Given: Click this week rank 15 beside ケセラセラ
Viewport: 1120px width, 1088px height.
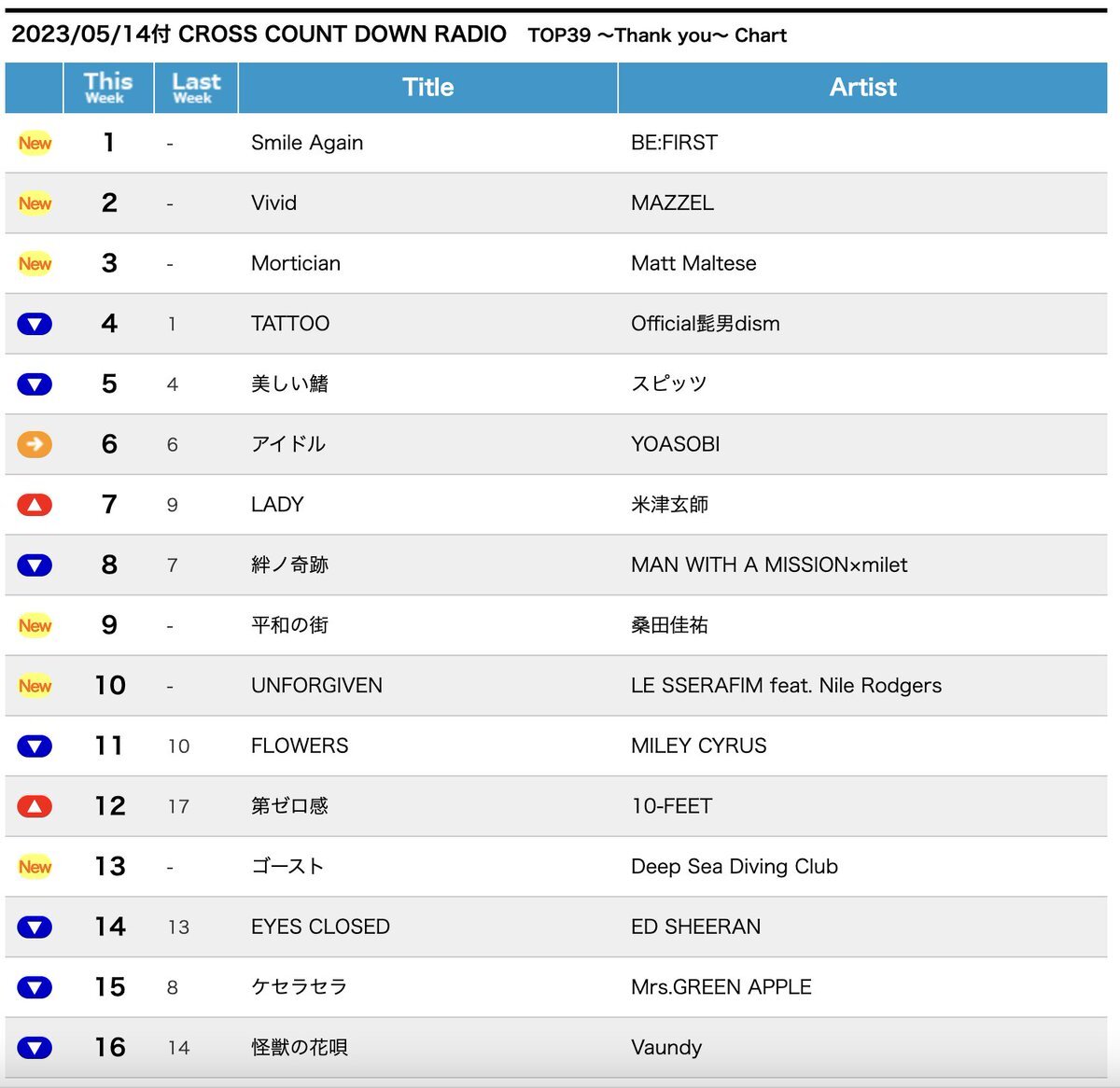Looking at the screenshot, I should [x=110, y=987].
